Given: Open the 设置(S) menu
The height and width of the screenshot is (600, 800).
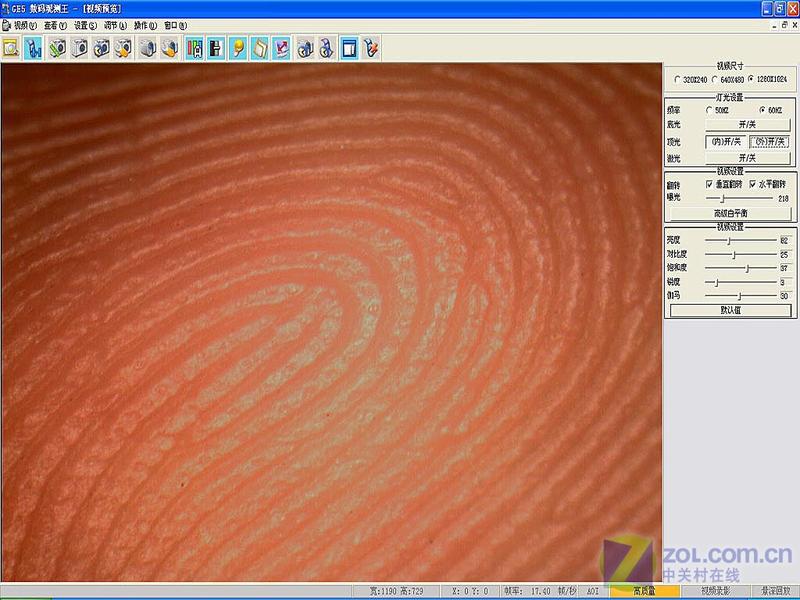Looking at the screenshot, I should [85, 25].
